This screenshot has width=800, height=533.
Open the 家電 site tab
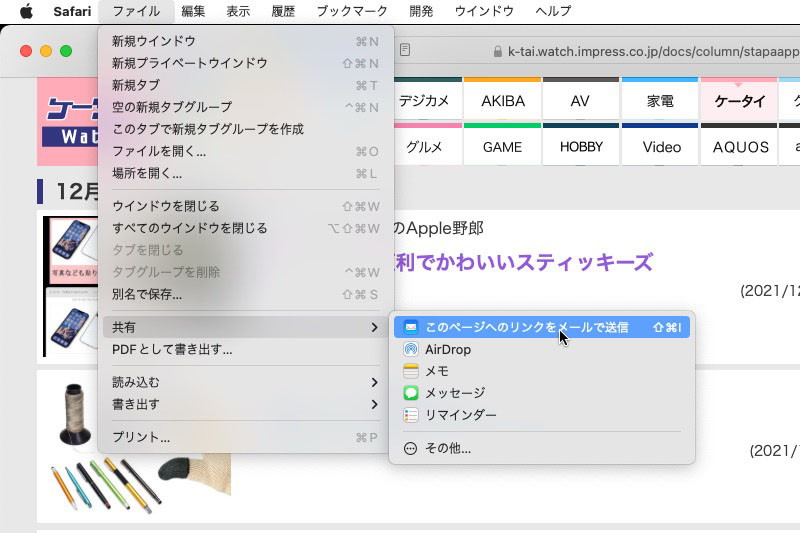tap(660, 98)
